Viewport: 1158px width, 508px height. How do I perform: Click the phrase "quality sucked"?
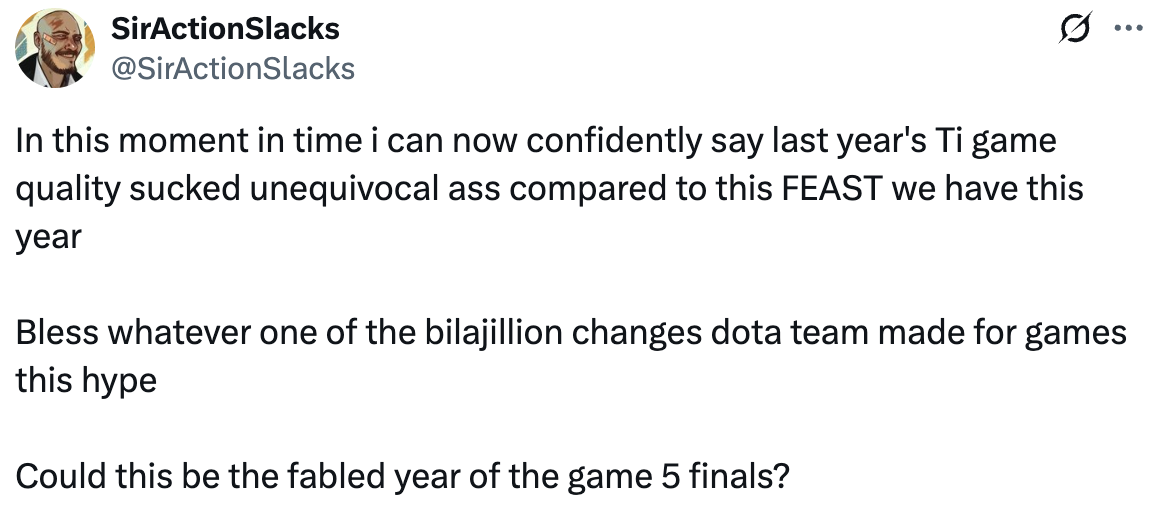[x=128, y=190]
